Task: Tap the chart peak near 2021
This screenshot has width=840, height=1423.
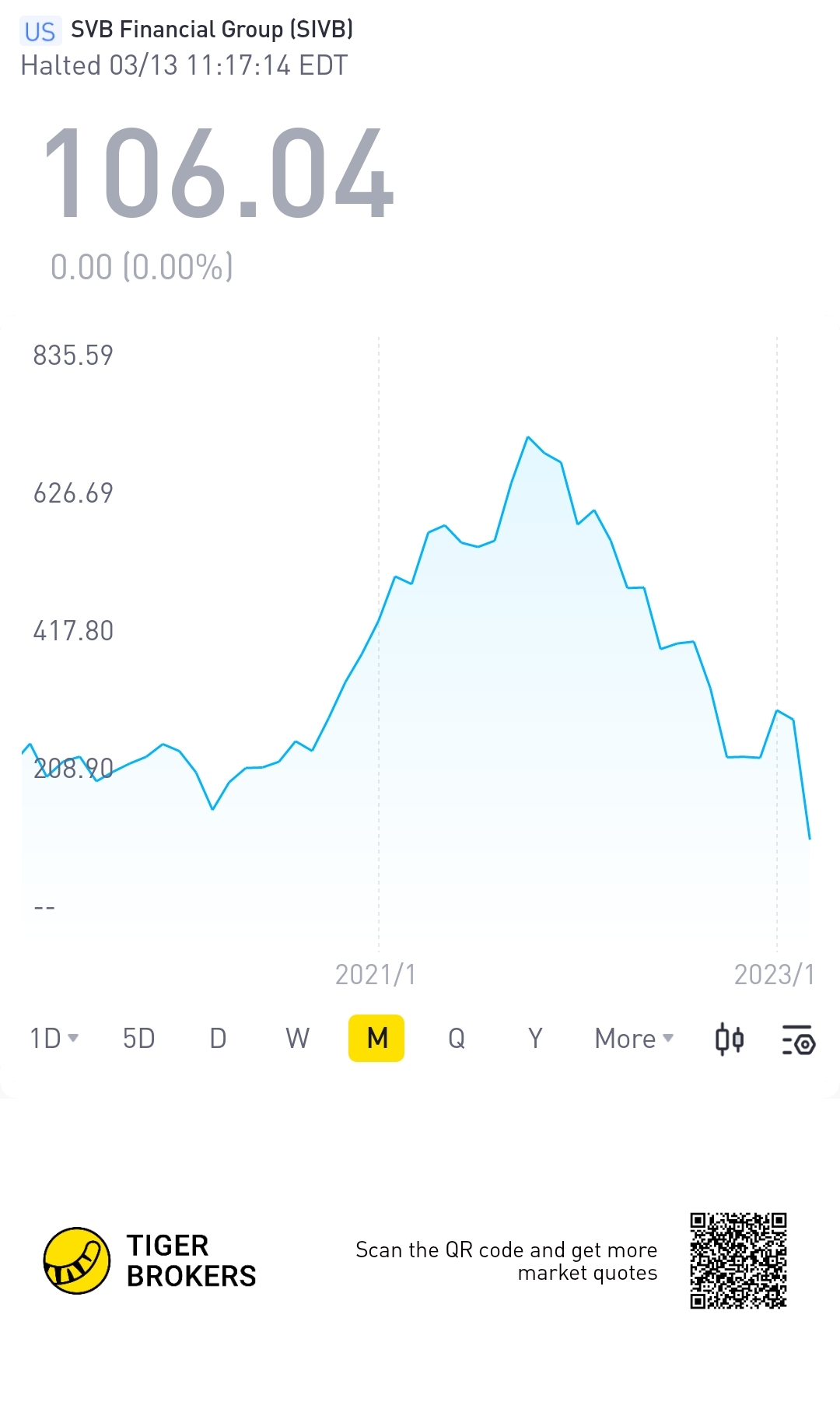Action: click(x=528, y=437)
